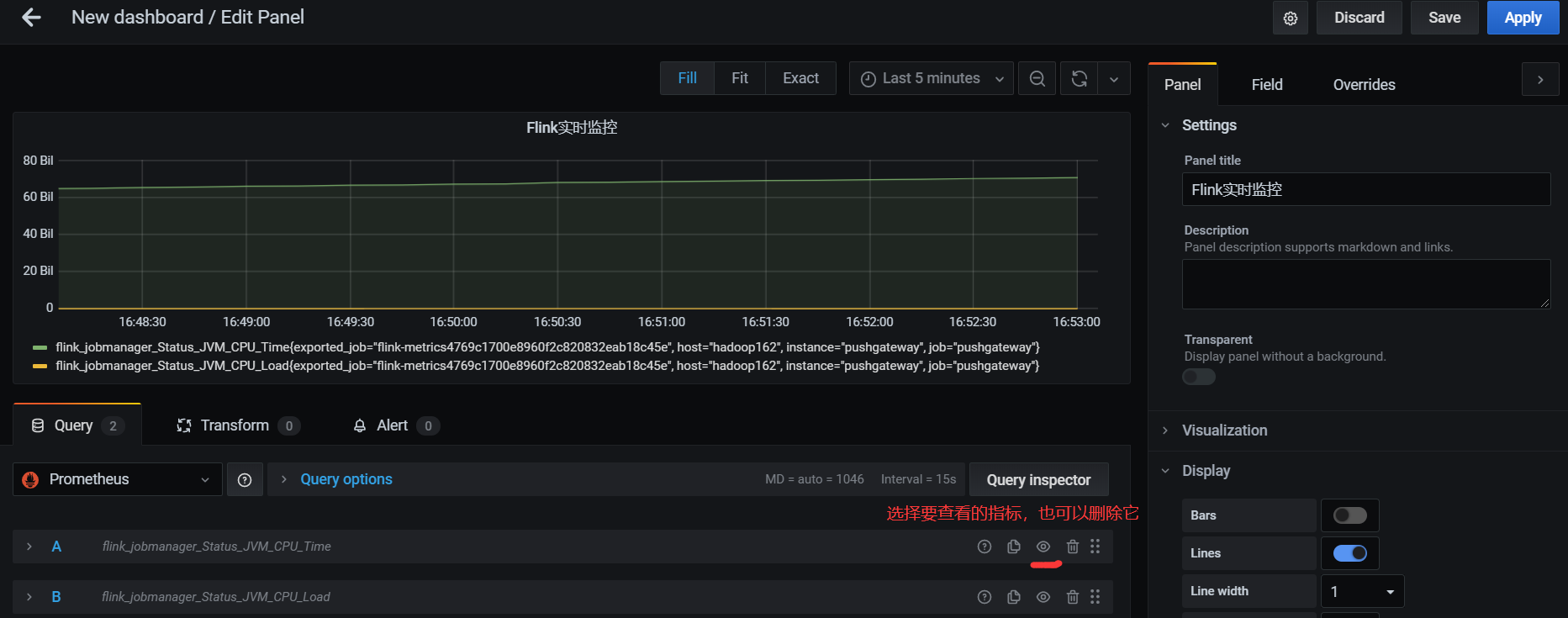Toggle visibility of query A
The width and height of the screenshot is (1568, 618).
point(1043,547)
